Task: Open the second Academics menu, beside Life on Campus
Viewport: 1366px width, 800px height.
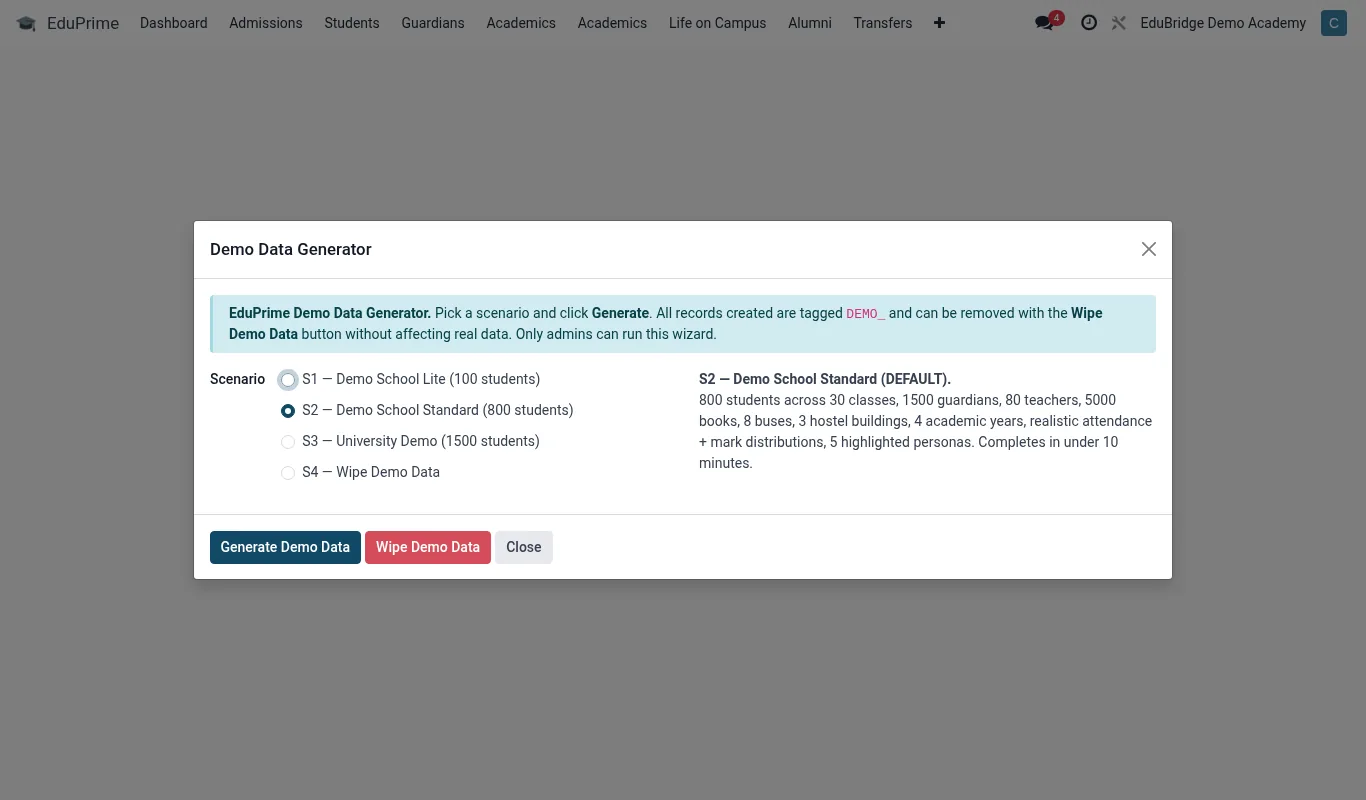Action: click(x=612, y=23)
